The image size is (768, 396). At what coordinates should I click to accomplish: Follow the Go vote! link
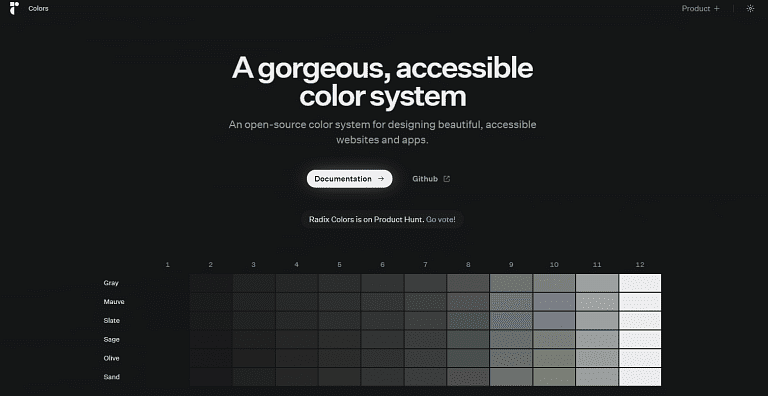pyautogui.click(x=441, y=220)
